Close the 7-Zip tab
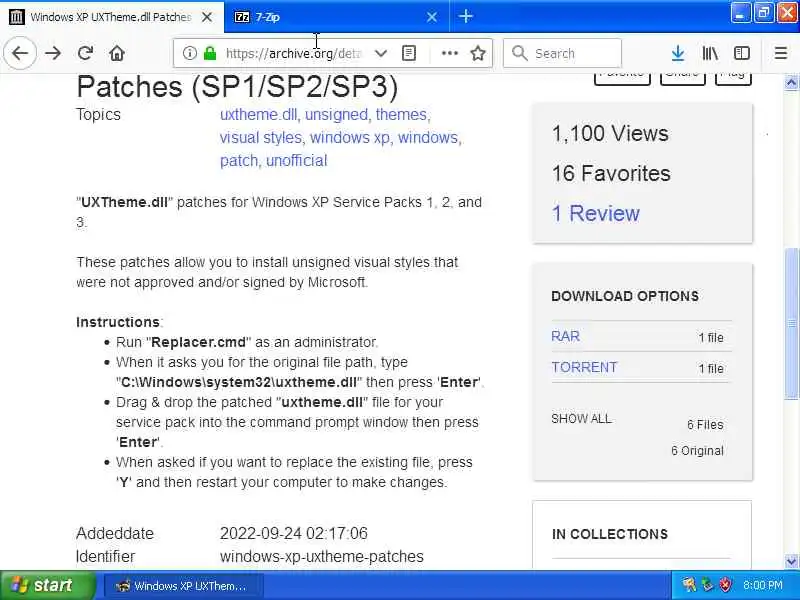This screenshot has height=600, width=800. [432, 17]
